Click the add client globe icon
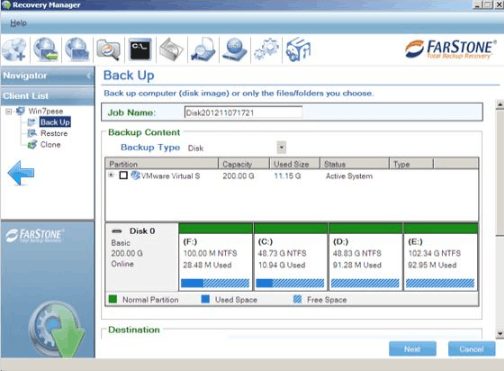 14,50
